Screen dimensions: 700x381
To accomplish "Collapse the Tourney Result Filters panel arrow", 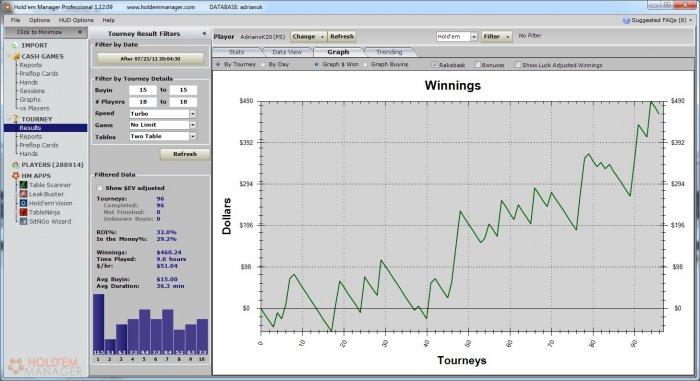I will [x=204, y=33].
